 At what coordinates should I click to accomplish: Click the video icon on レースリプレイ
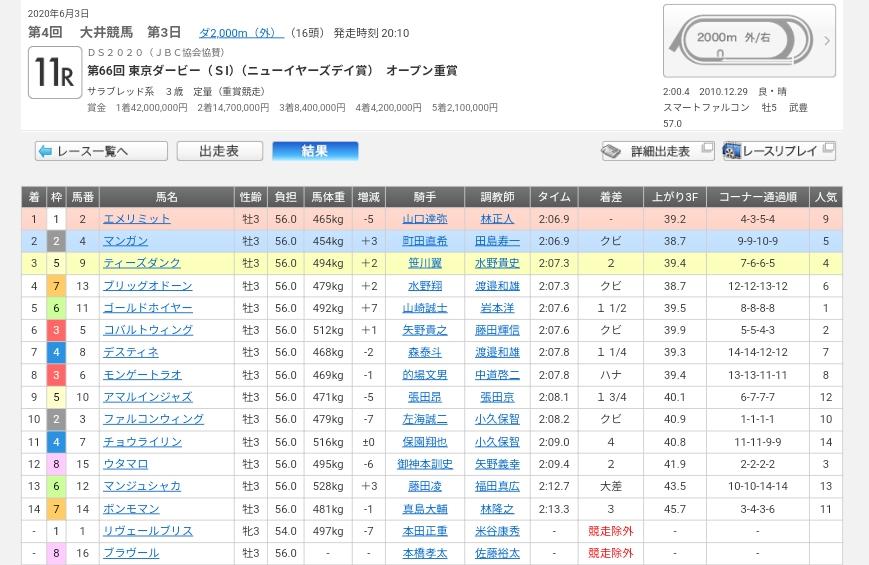pyautogui.click(x=732, y=151)
